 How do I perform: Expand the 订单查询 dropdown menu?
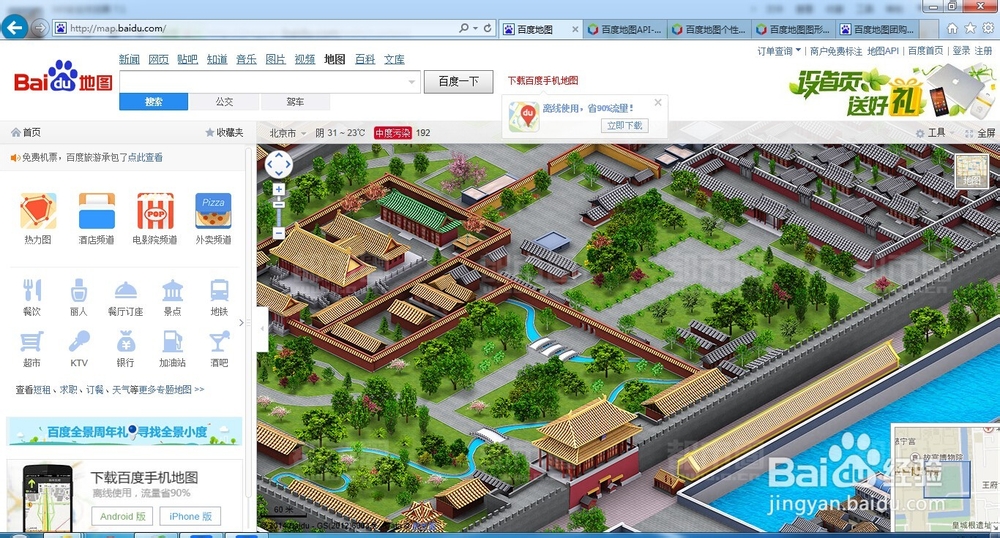click(x=779, y=51)
